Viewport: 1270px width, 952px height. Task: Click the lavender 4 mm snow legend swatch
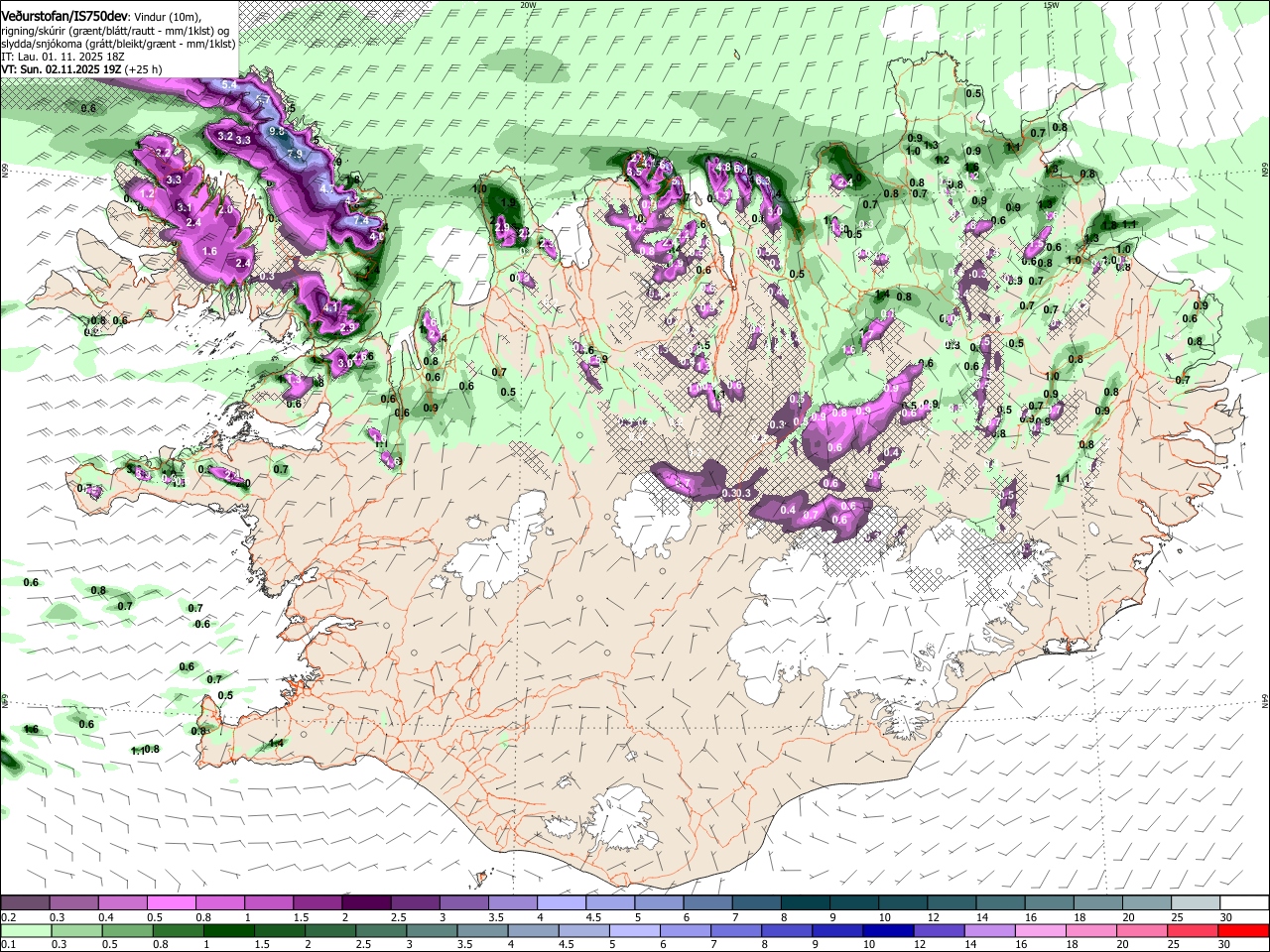tap(562, 902)
